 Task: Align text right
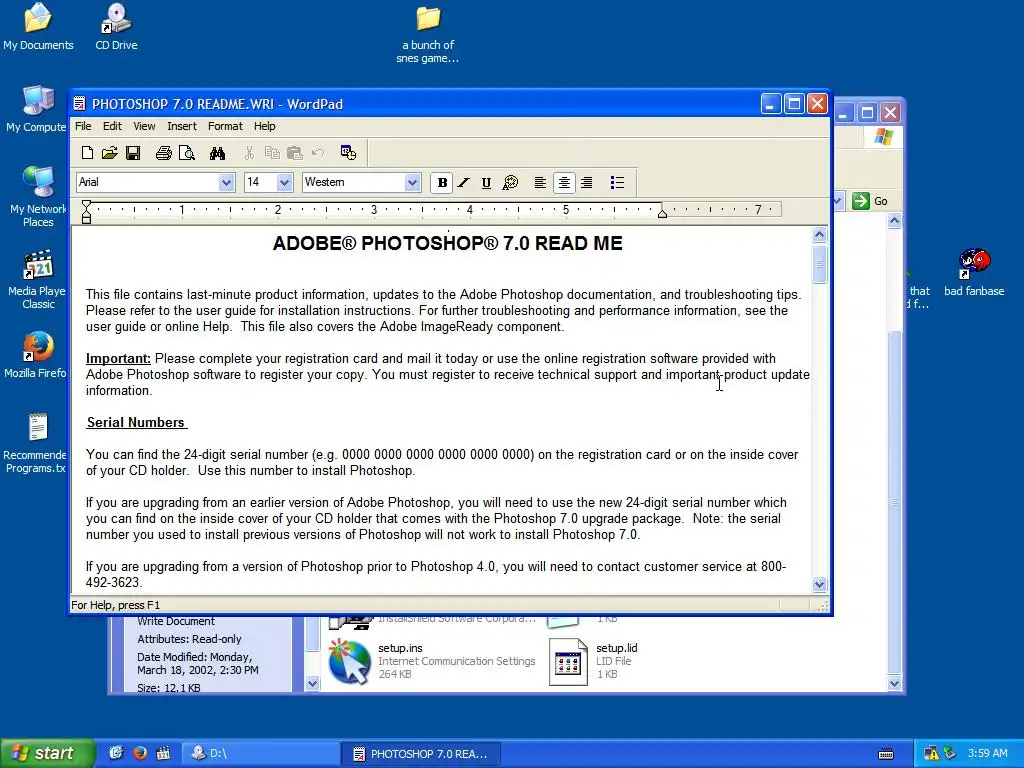point(586,182)
